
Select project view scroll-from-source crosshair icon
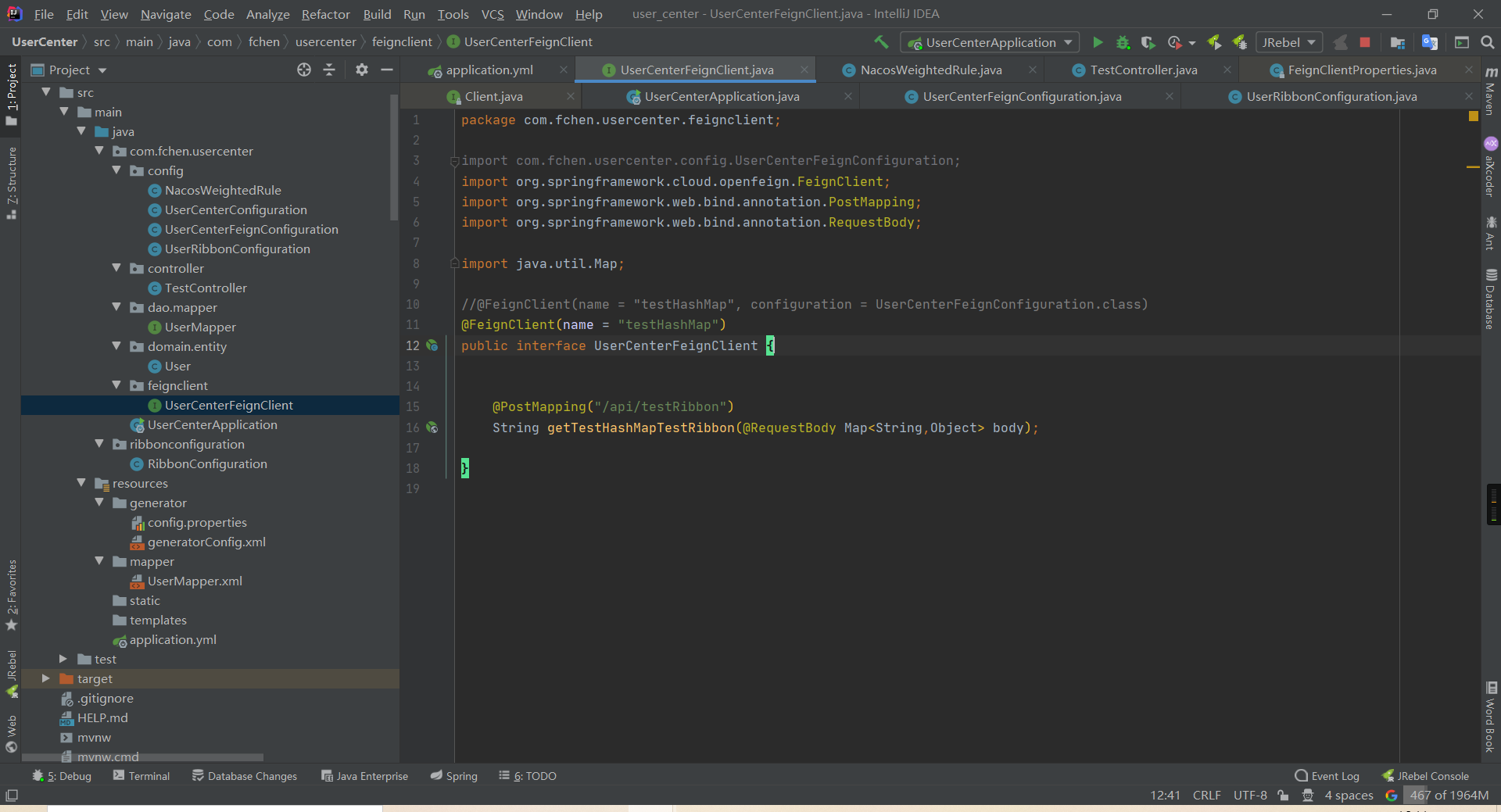pyautogui.click(x=303, y=70)
